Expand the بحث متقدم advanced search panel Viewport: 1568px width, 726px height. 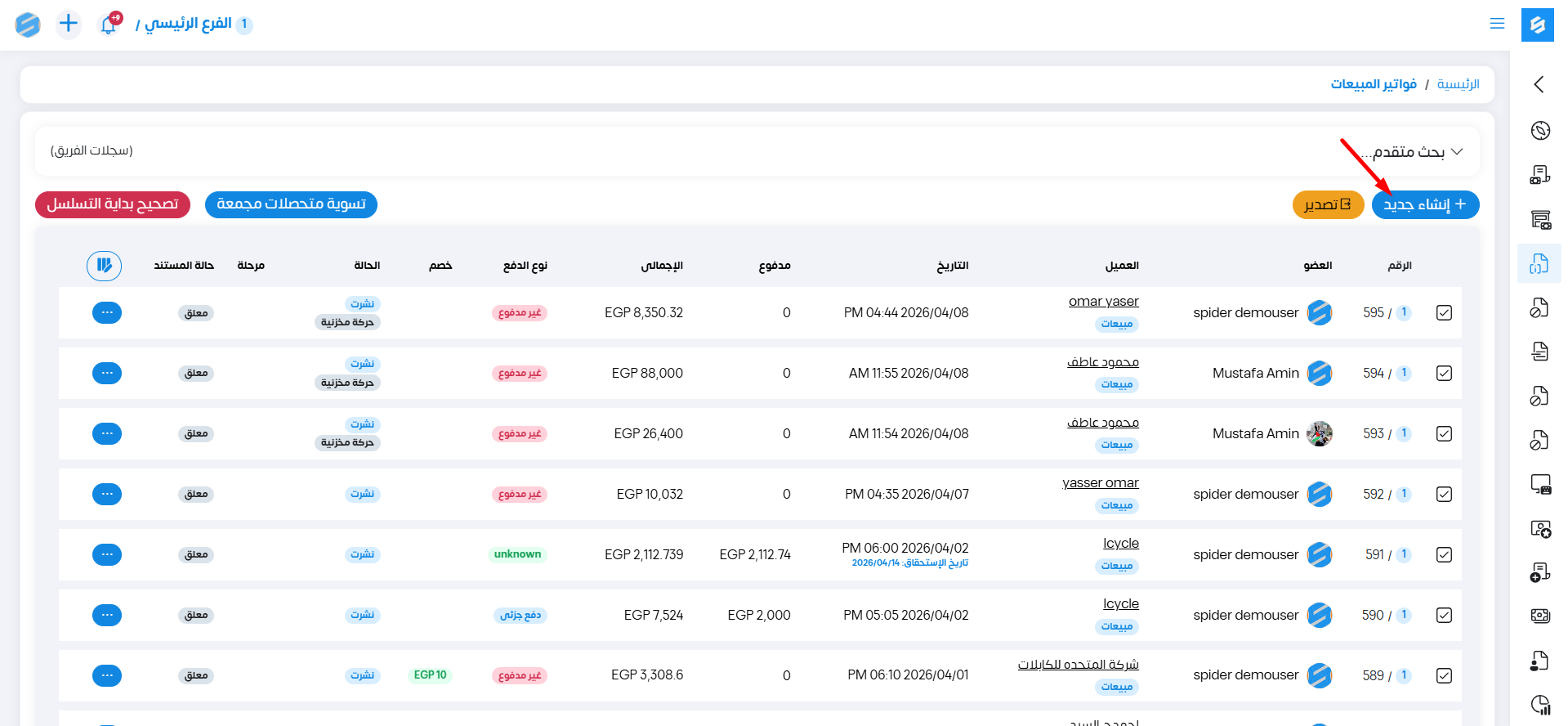coord(1412,152)
